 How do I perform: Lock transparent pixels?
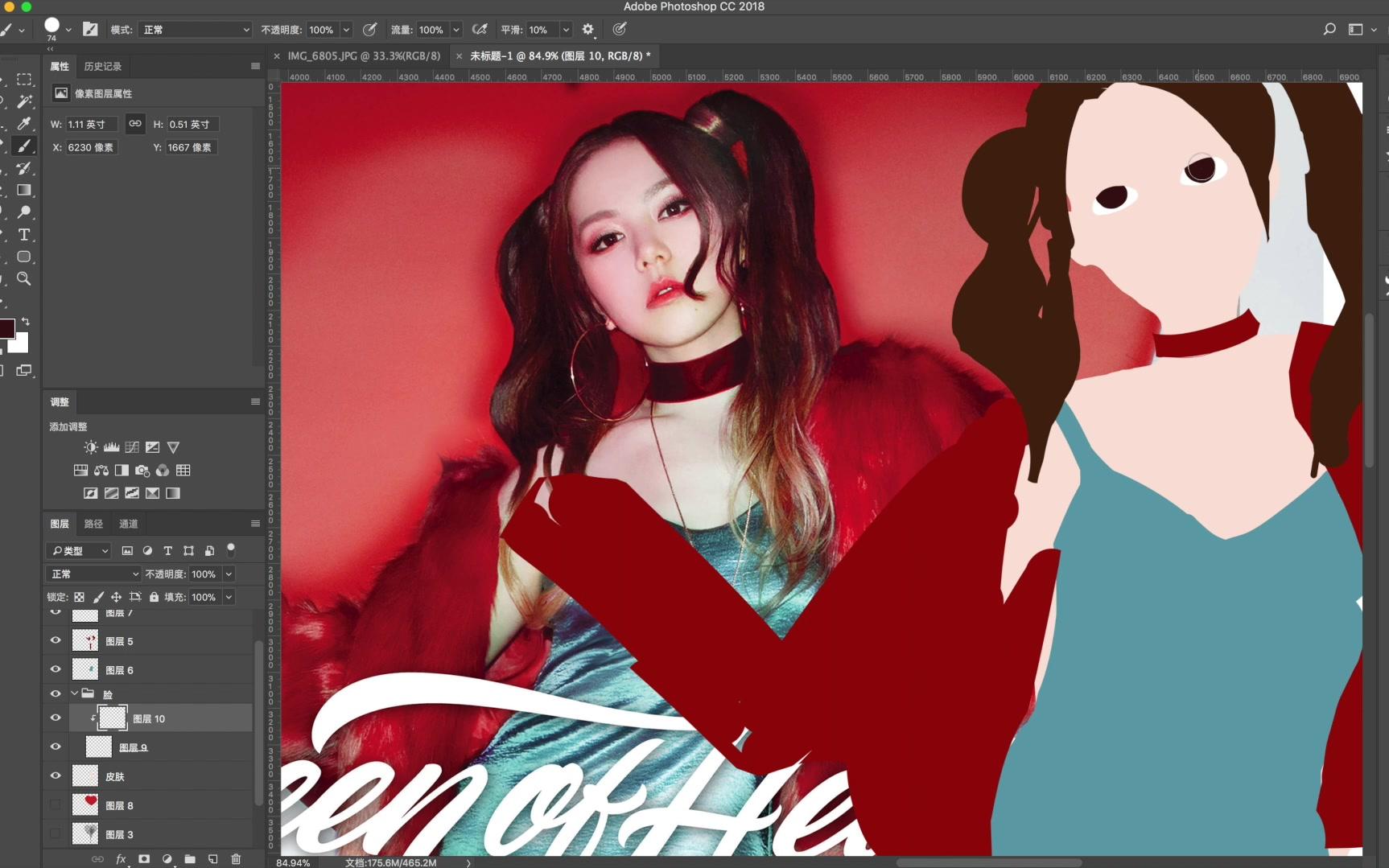(x=79, y=597)
